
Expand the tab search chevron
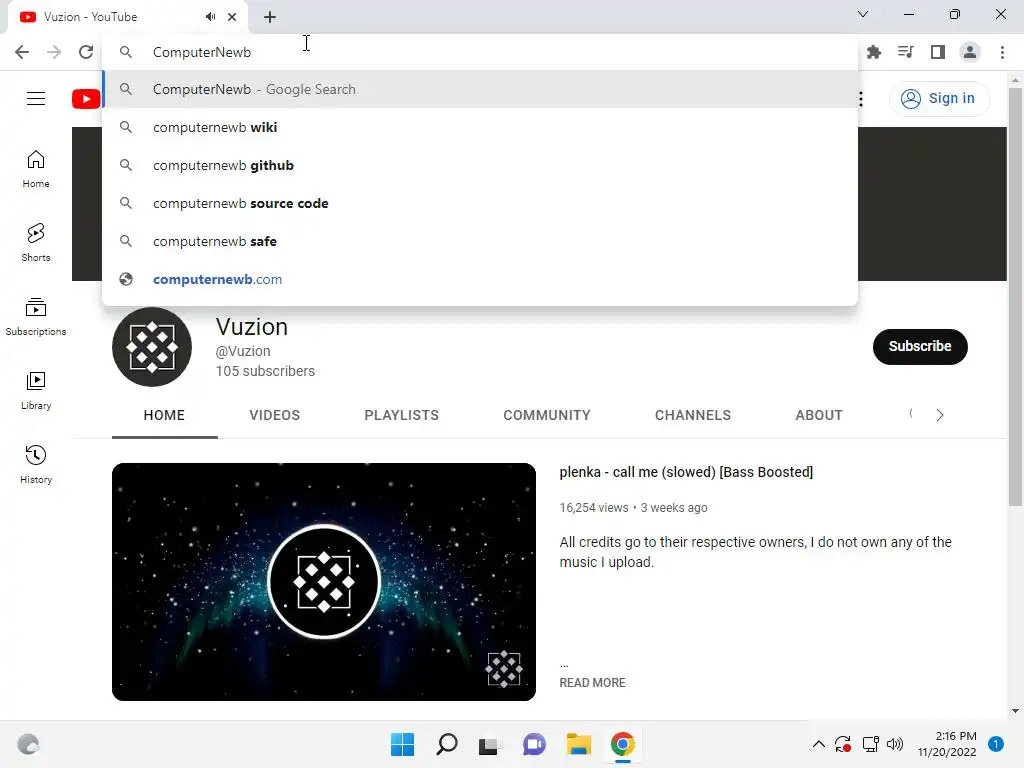(x=863, y=14)
